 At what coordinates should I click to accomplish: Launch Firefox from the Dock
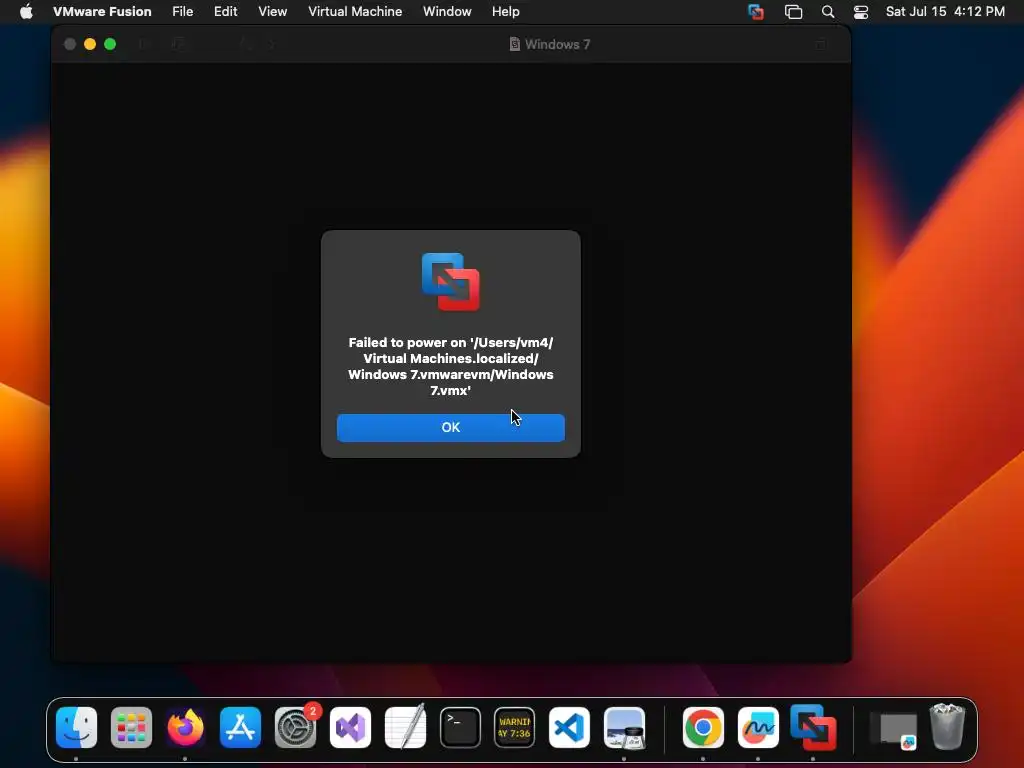click(185, 728)
